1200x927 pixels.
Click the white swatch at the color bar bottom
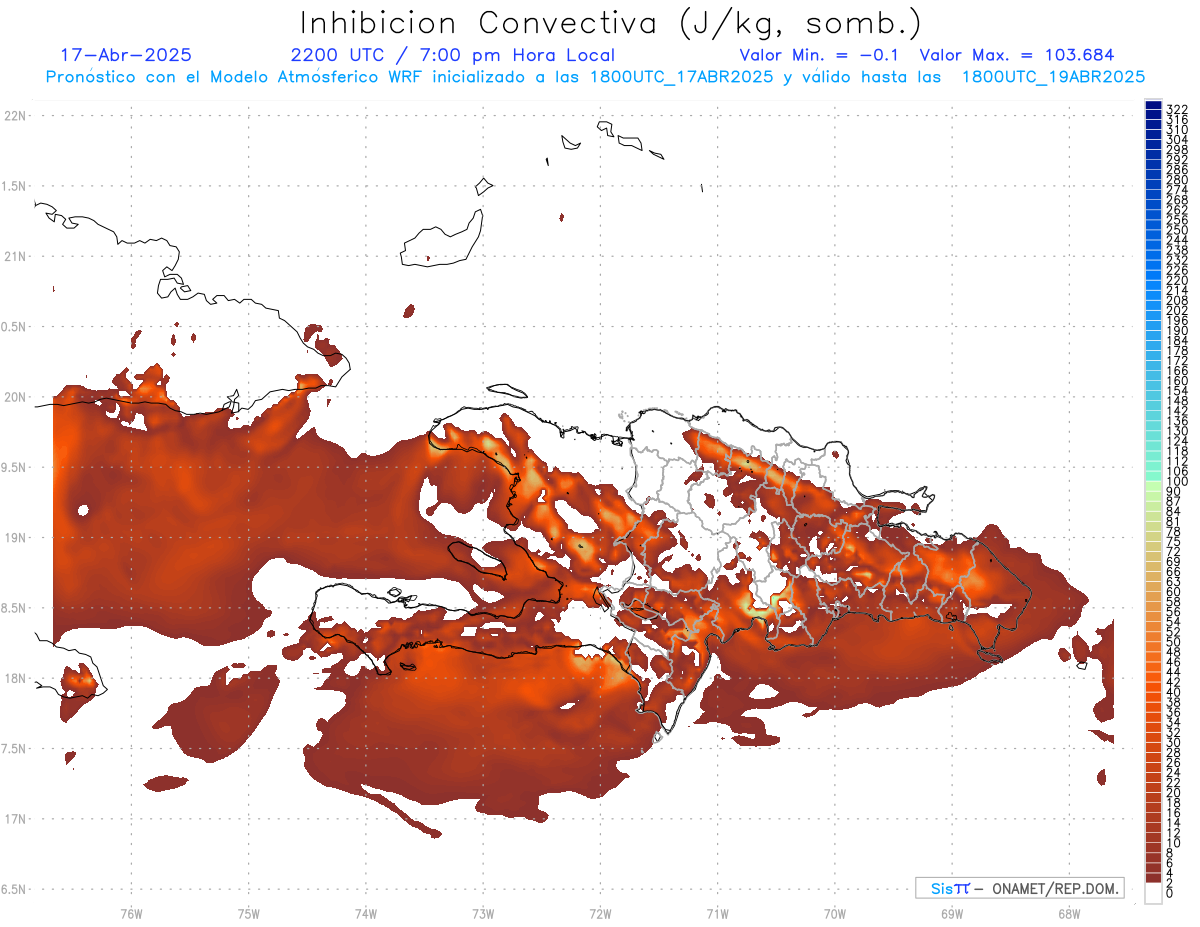point(1153,894)
